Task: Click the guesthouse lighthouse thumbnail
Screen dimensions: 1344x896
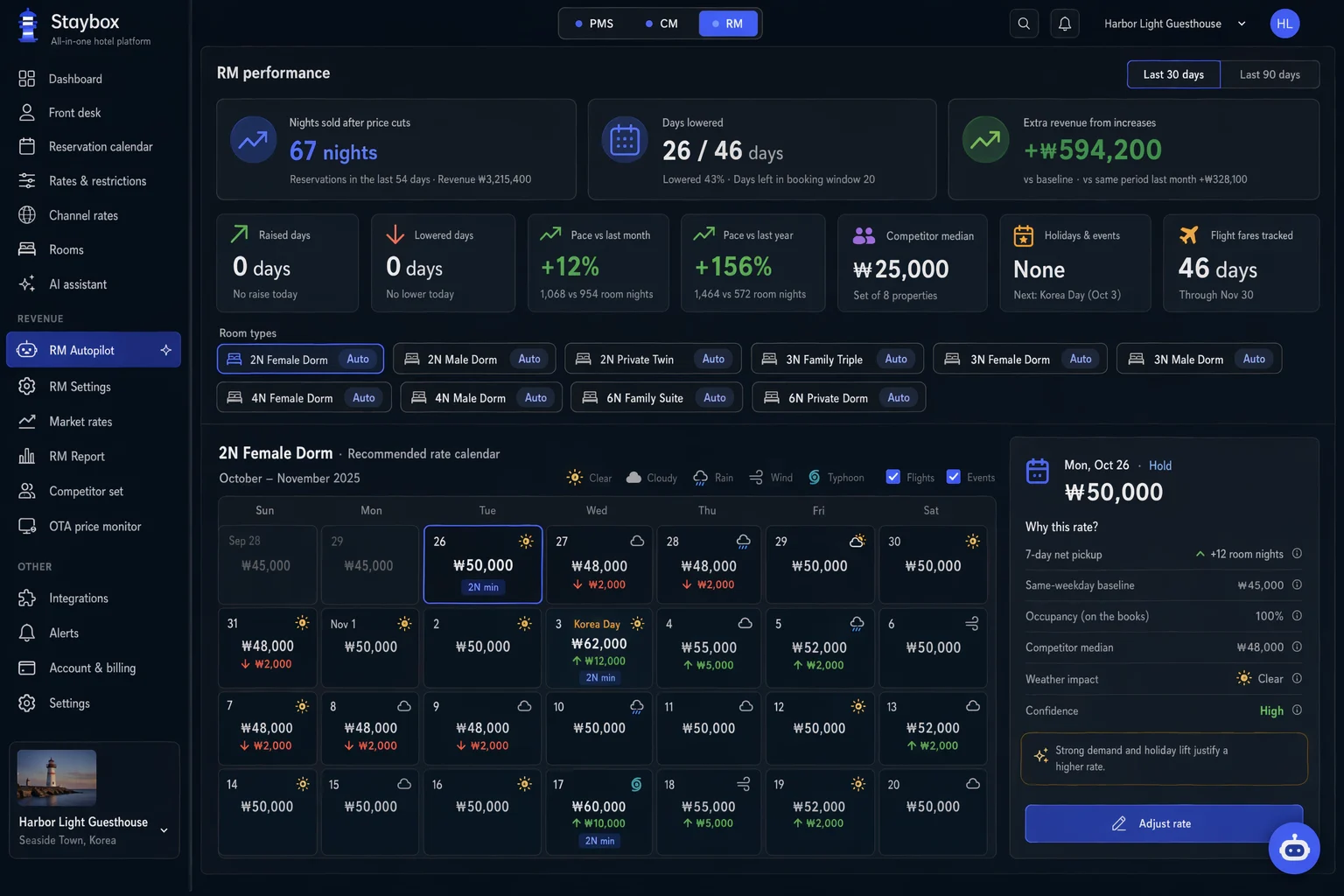Action: coord(57,778)
